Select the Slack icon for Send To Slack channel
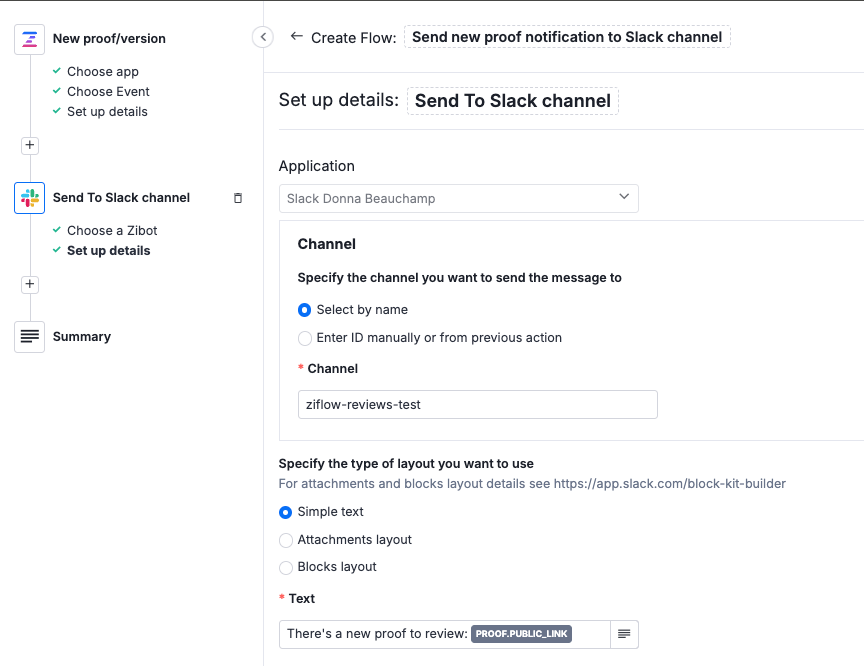The width and height of the screenshot is (864, 666). (29, 197)
